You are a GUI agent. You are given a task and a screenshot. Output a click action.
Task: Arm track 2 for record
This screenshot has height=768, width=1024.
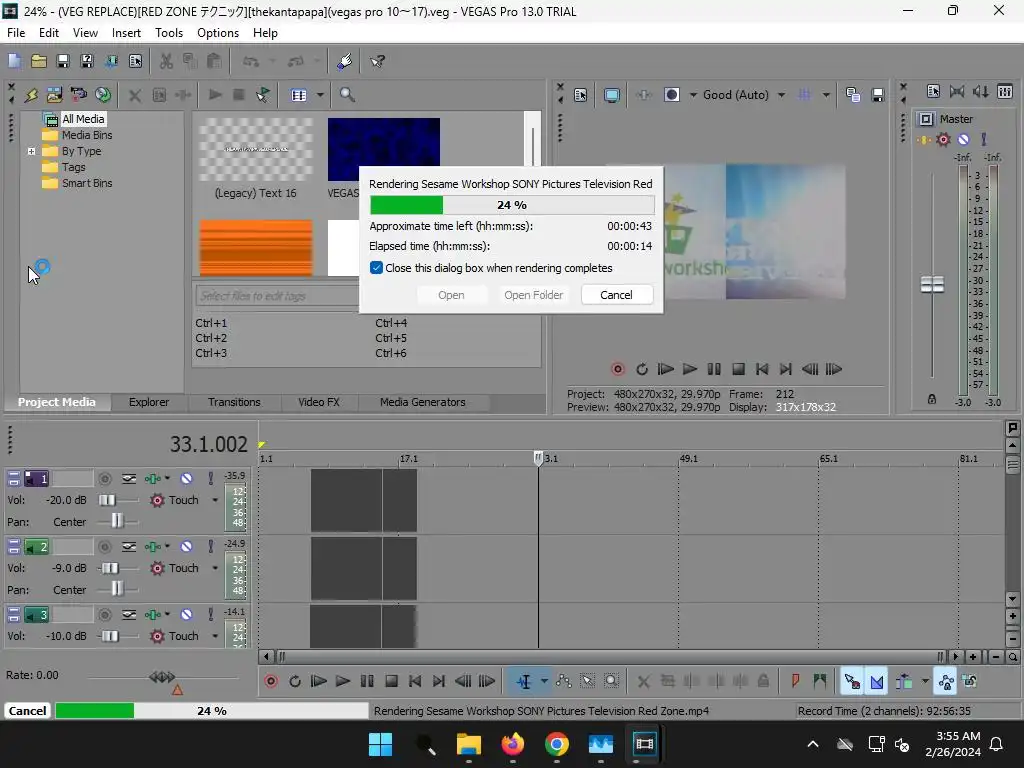click(104, 547)
